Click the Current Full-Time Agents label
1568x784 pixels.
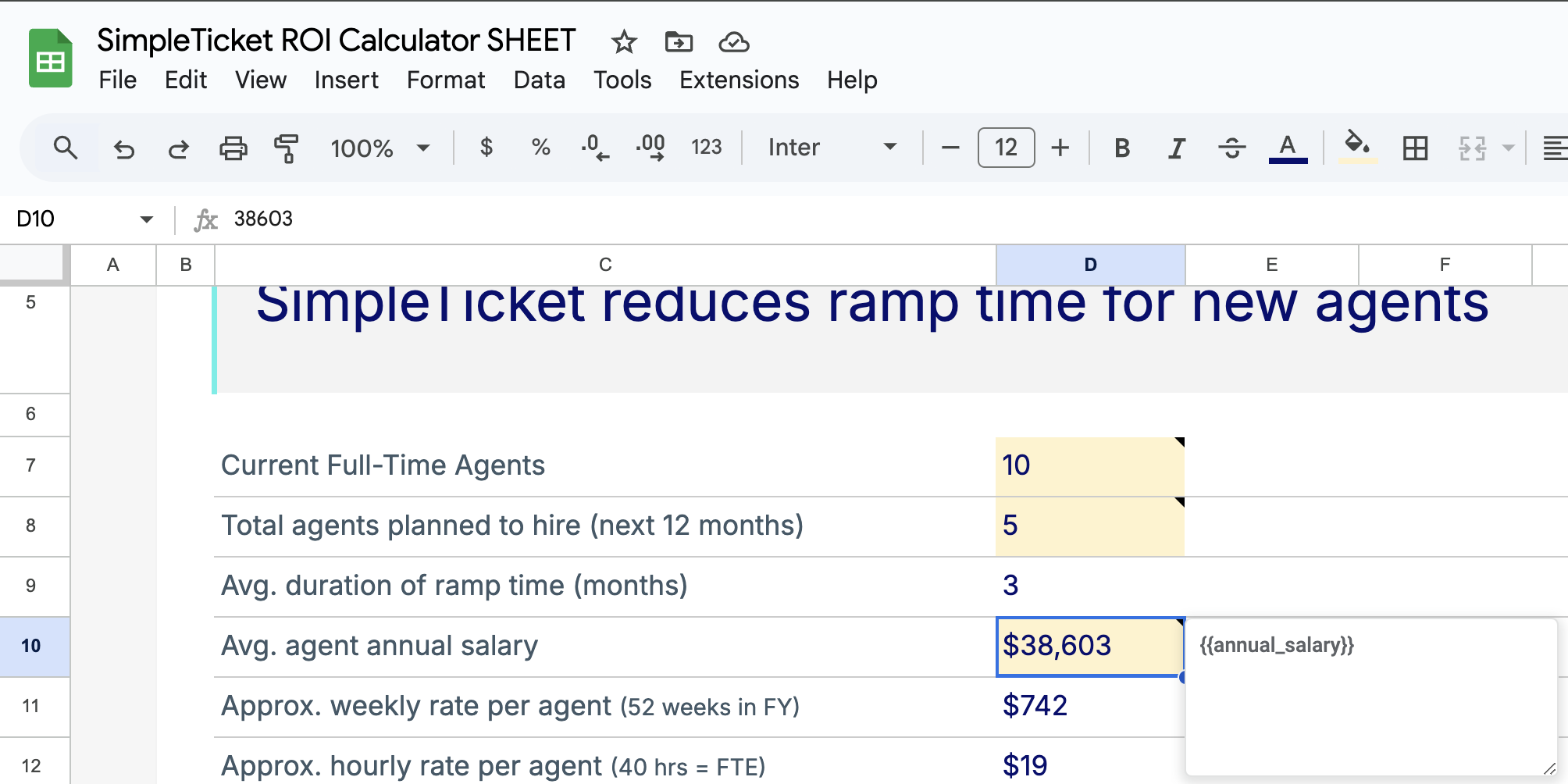pos(383,465)
